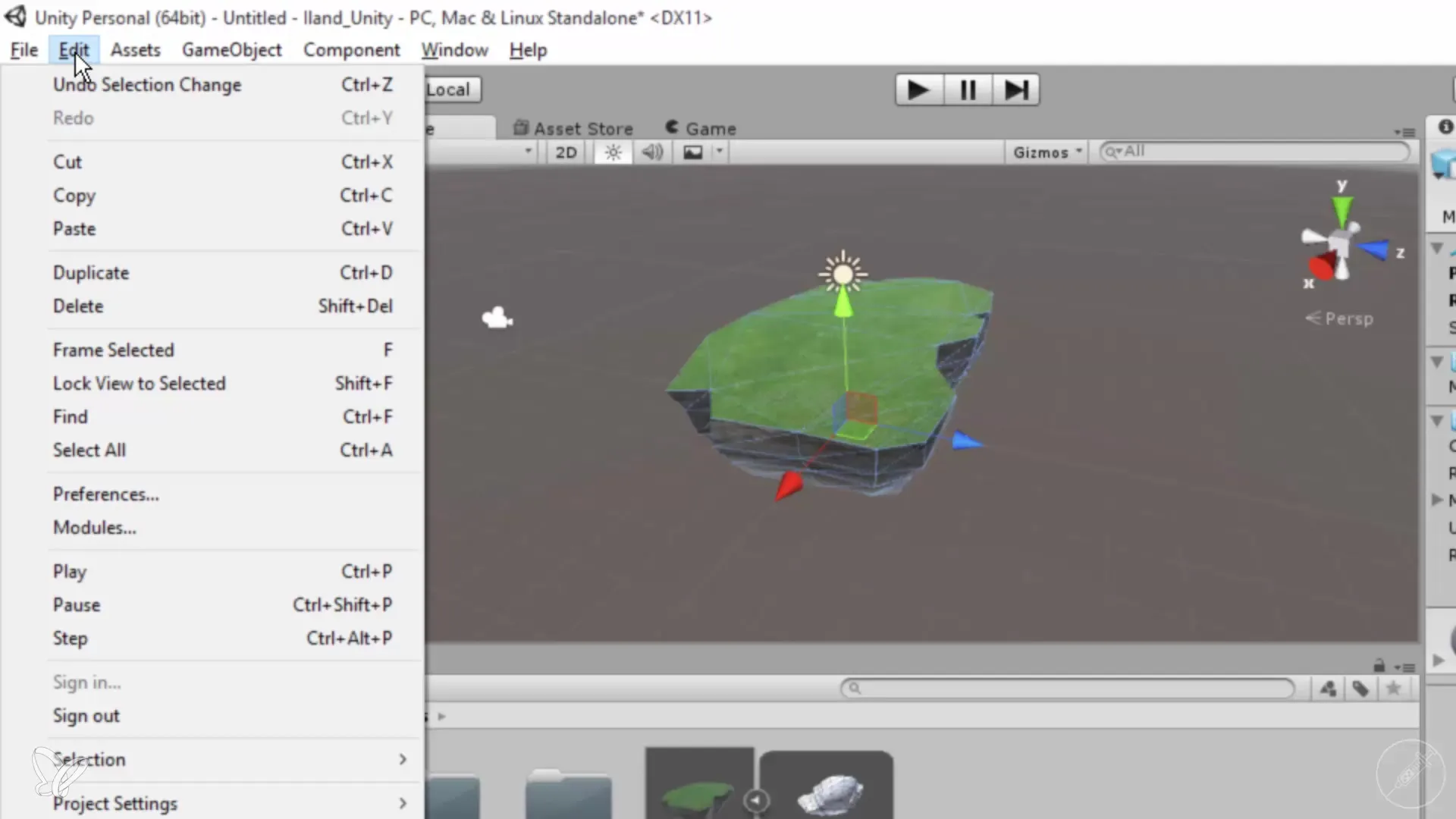
Task: Click the Inspector info tab icon
Action: pos(1445,127)
